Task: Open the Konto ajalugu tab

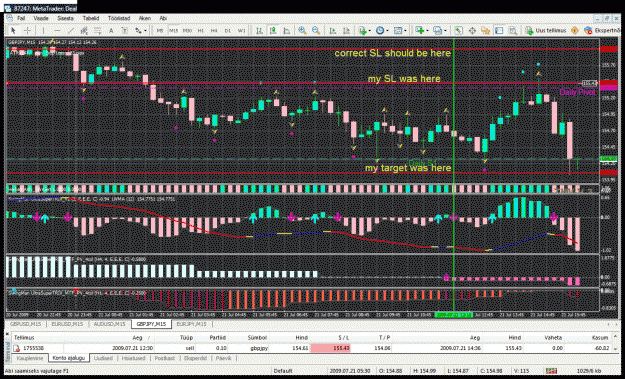Action: pyautogui.click(x=69, y=358)
